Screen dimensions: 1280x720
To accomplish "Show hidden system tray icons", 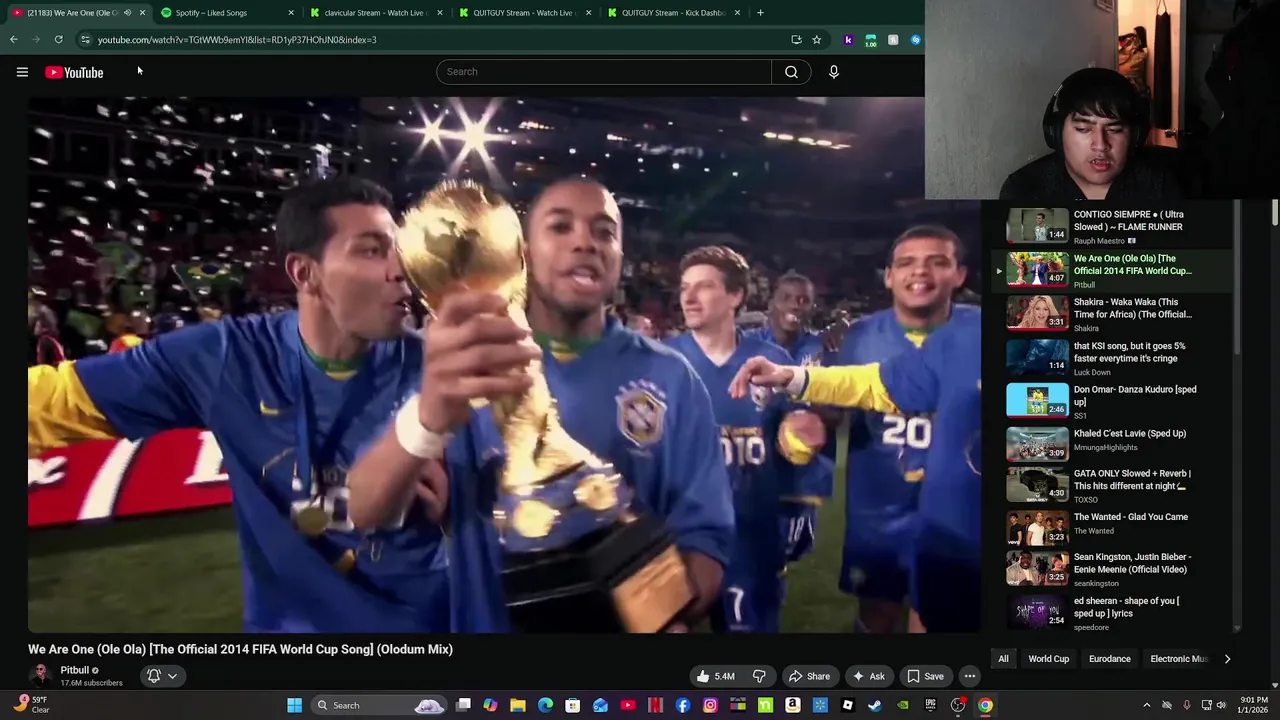I will 1147,705.
